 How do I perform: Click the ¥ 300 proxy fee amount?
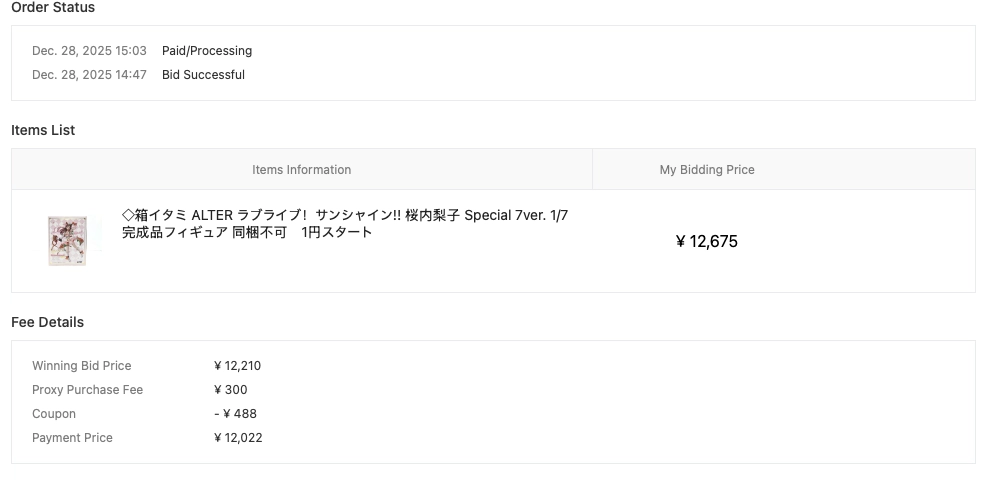(230, 390)
